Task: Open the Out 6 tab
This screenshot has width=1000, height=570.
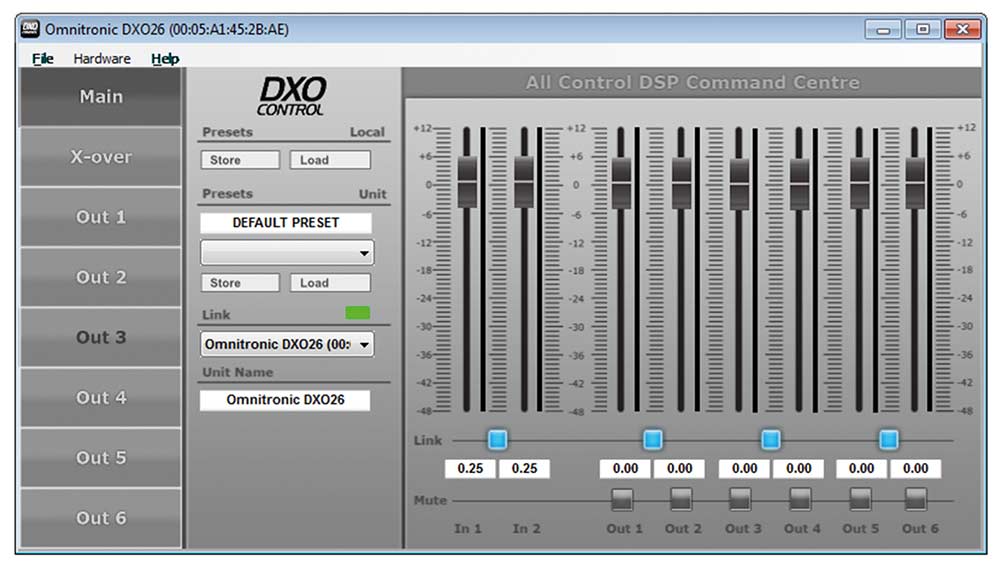Action: (x=101, y=518)
